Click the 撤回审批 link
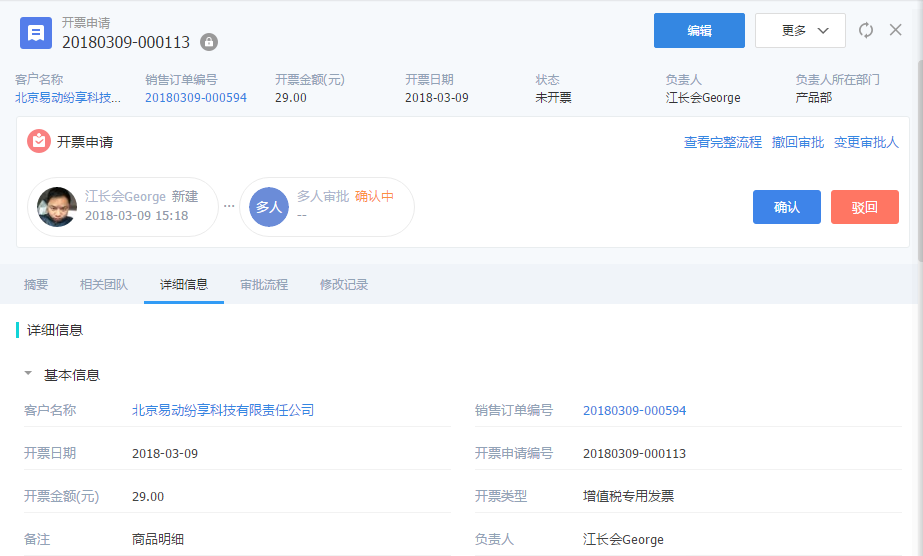The image size is (923, 556). pyautogui.click(x=798, y=143)
